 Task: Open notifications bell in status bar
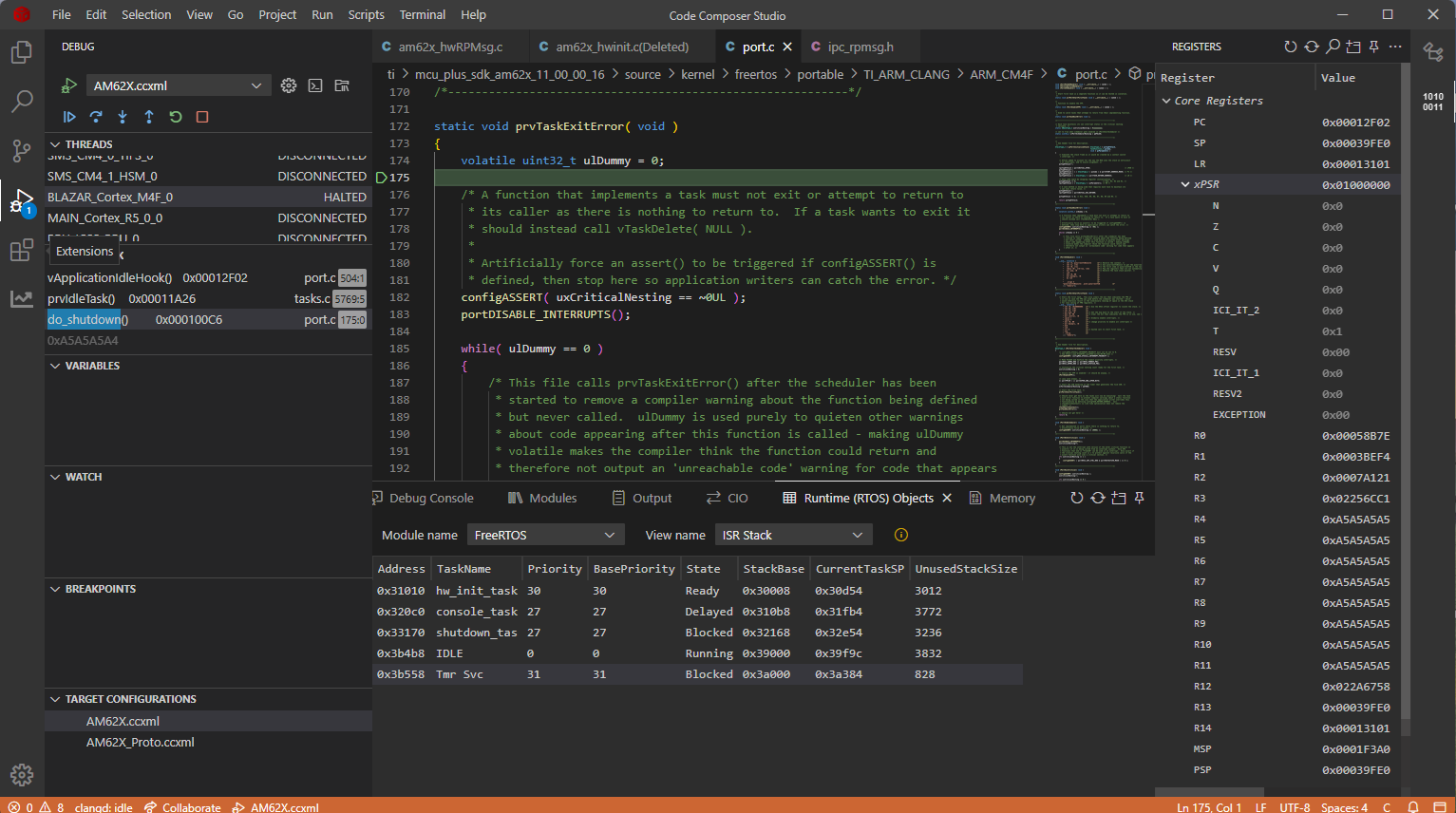(1413, 807)
